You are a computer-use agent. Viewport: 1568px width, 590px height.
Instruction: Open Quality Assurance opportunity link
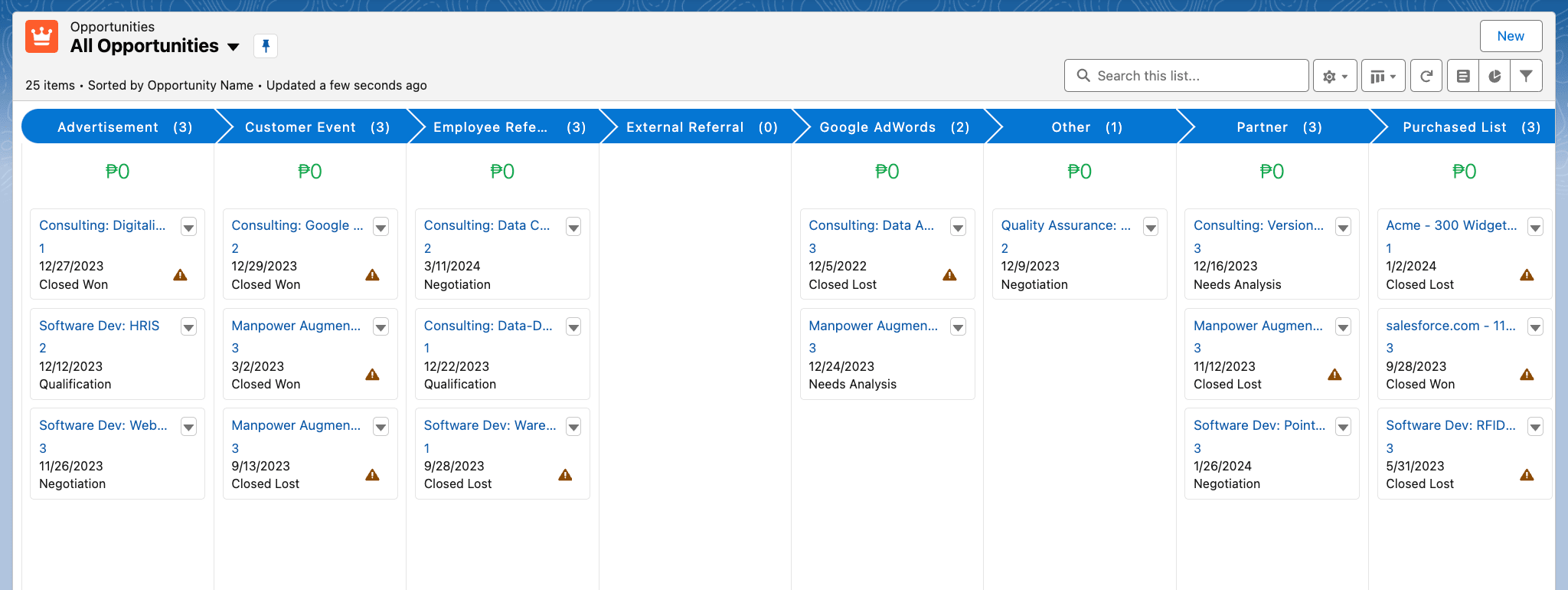pos(1066,225)
